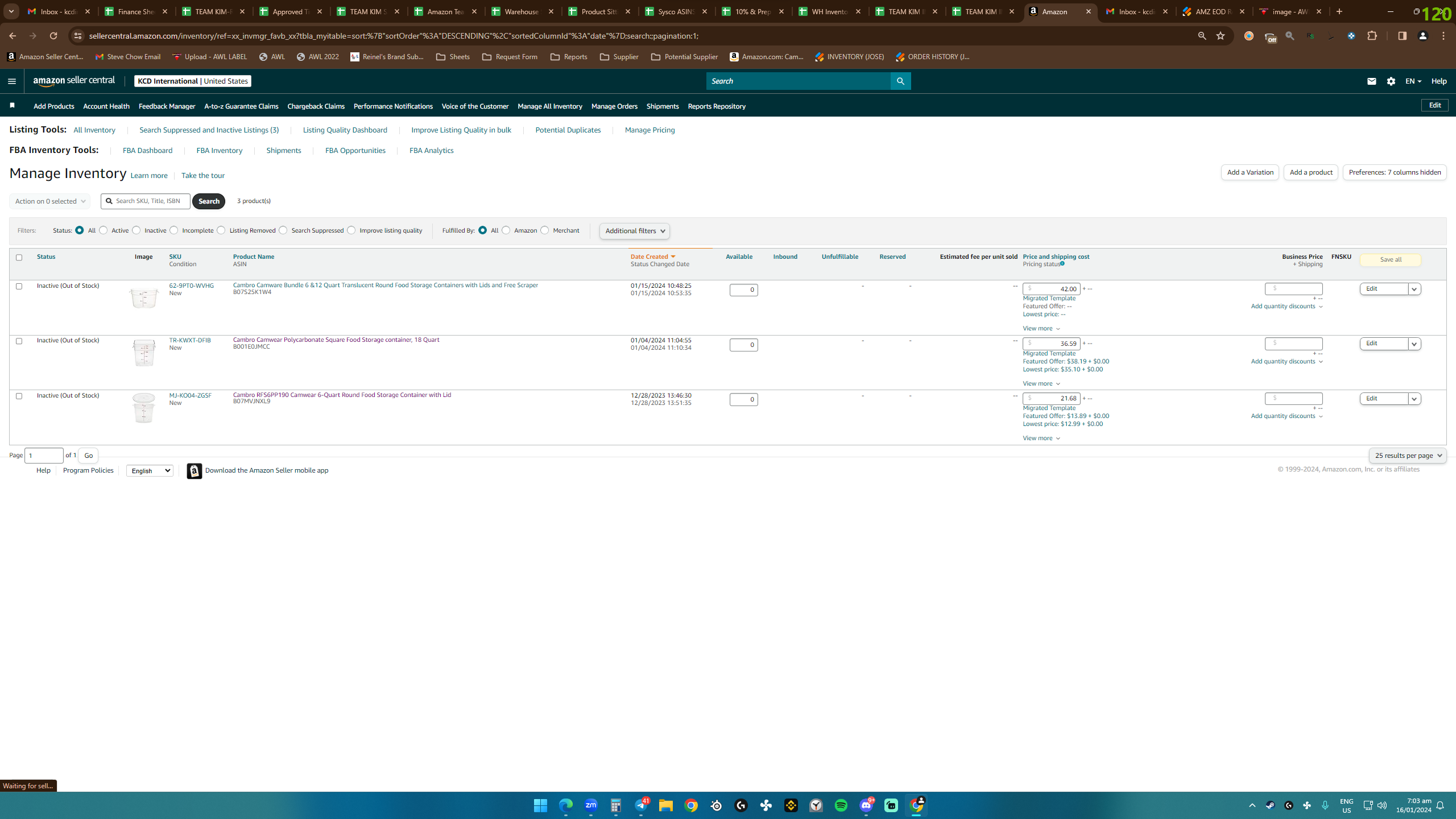Open Edit dropdown arrow for 62-9PT0-WVHG
This screenshot has width=1456, height=819.
click(x=1414, y=289)
